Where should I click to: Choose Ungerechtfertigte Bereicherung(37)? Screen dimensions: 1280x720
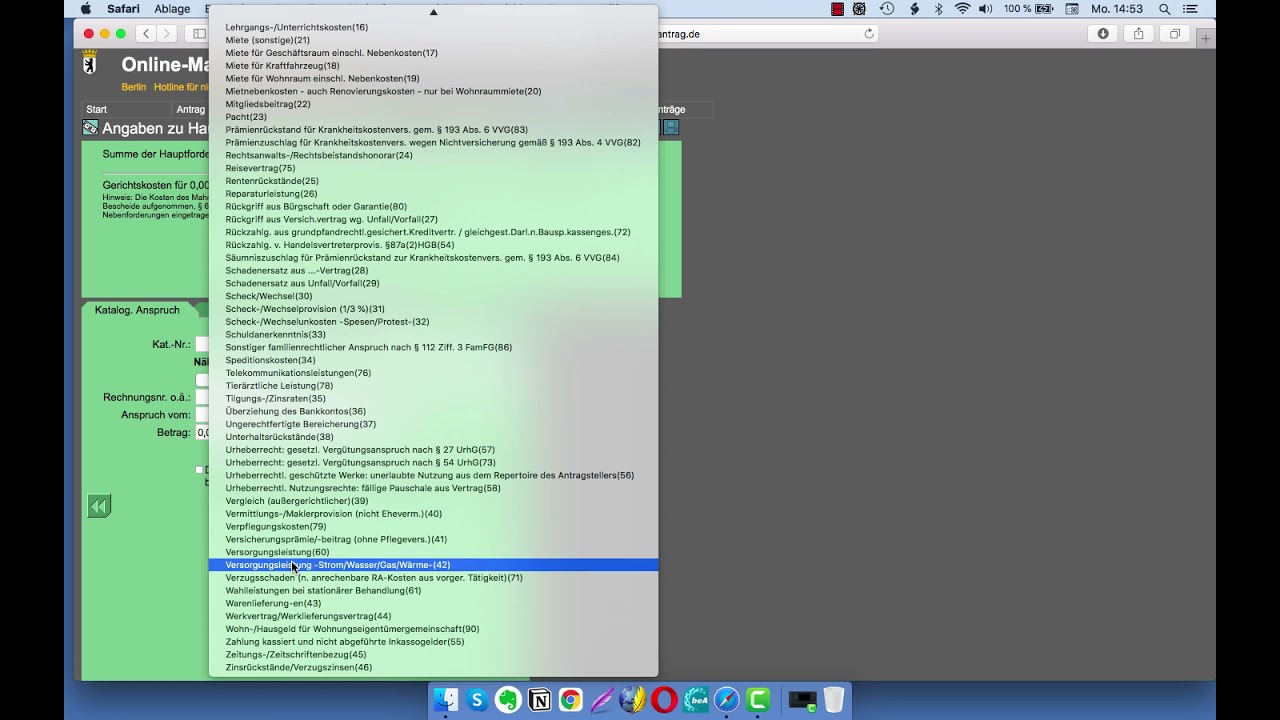click(433, 424)
